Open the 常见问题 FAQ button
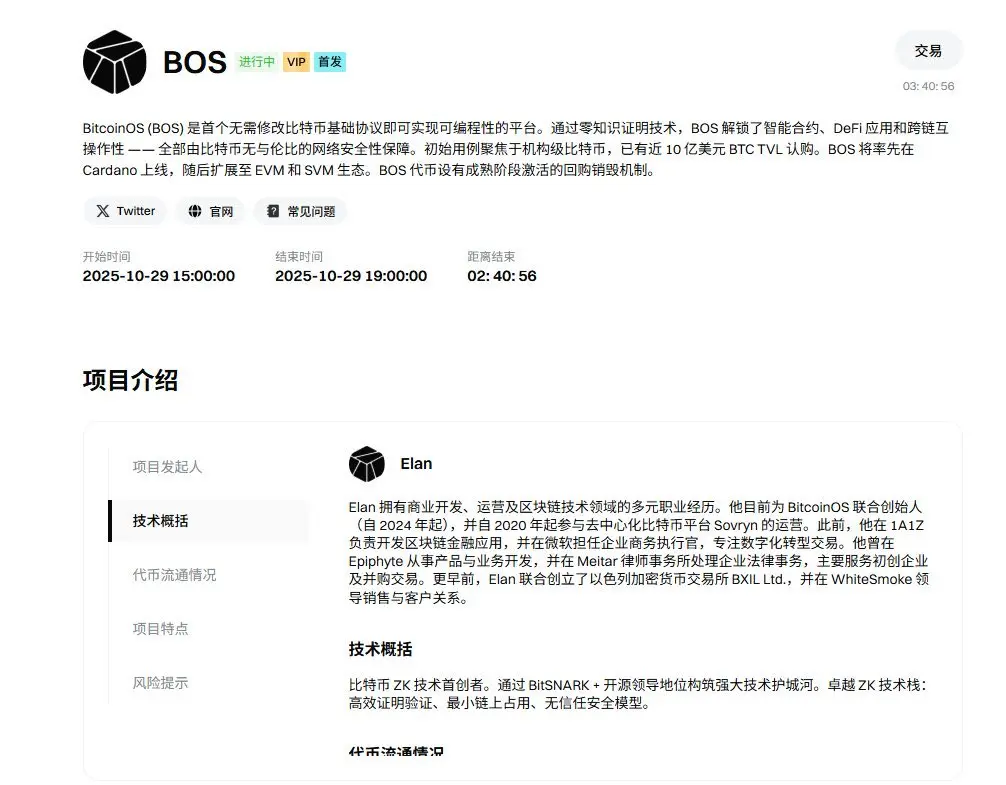This screenshot has width=1006, height=785. click(300, 211)
